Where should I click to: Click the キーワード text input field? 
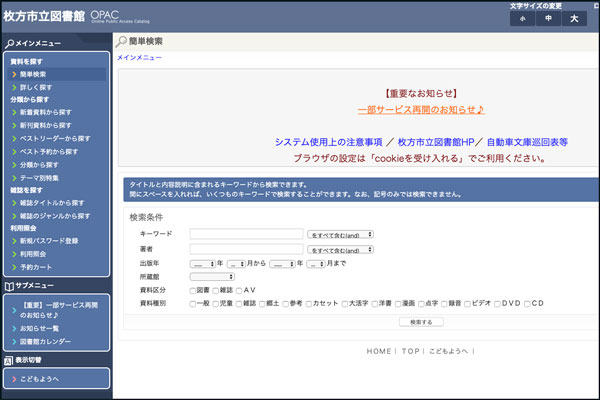click(x=246, y=234)
